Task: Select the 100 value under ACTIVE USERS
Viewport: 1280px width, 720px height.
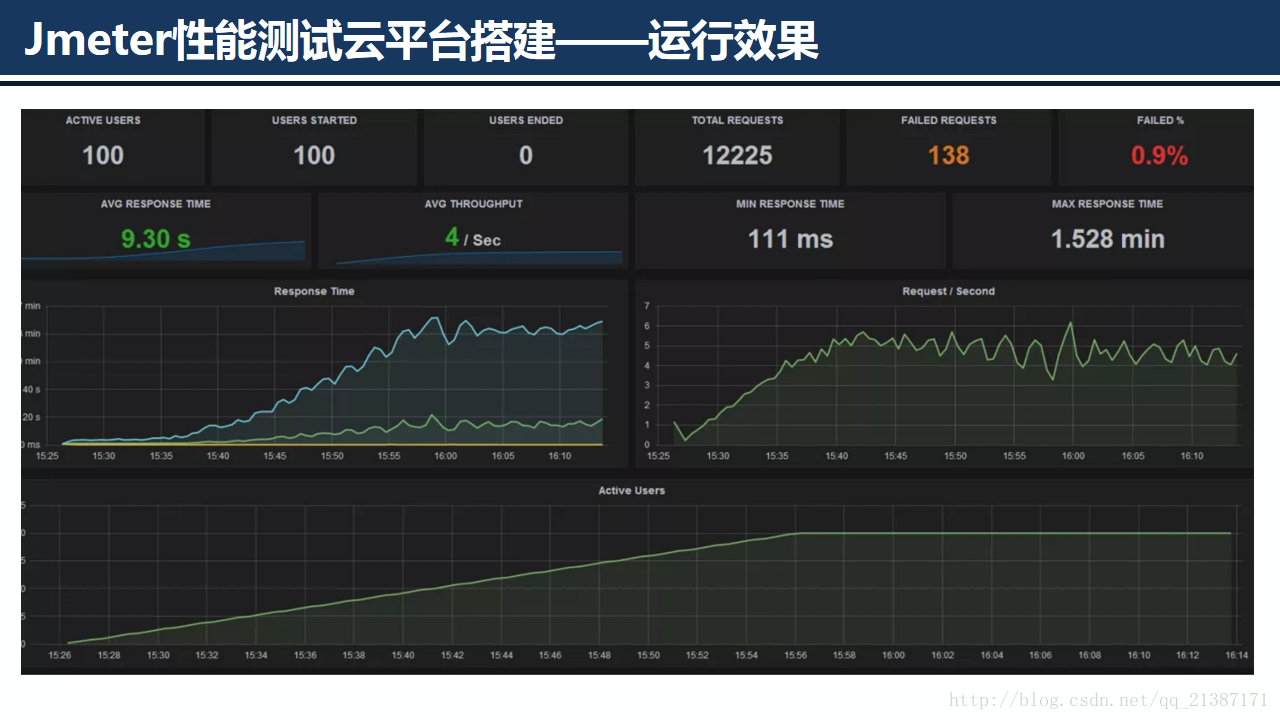Action: pos(103,155)
